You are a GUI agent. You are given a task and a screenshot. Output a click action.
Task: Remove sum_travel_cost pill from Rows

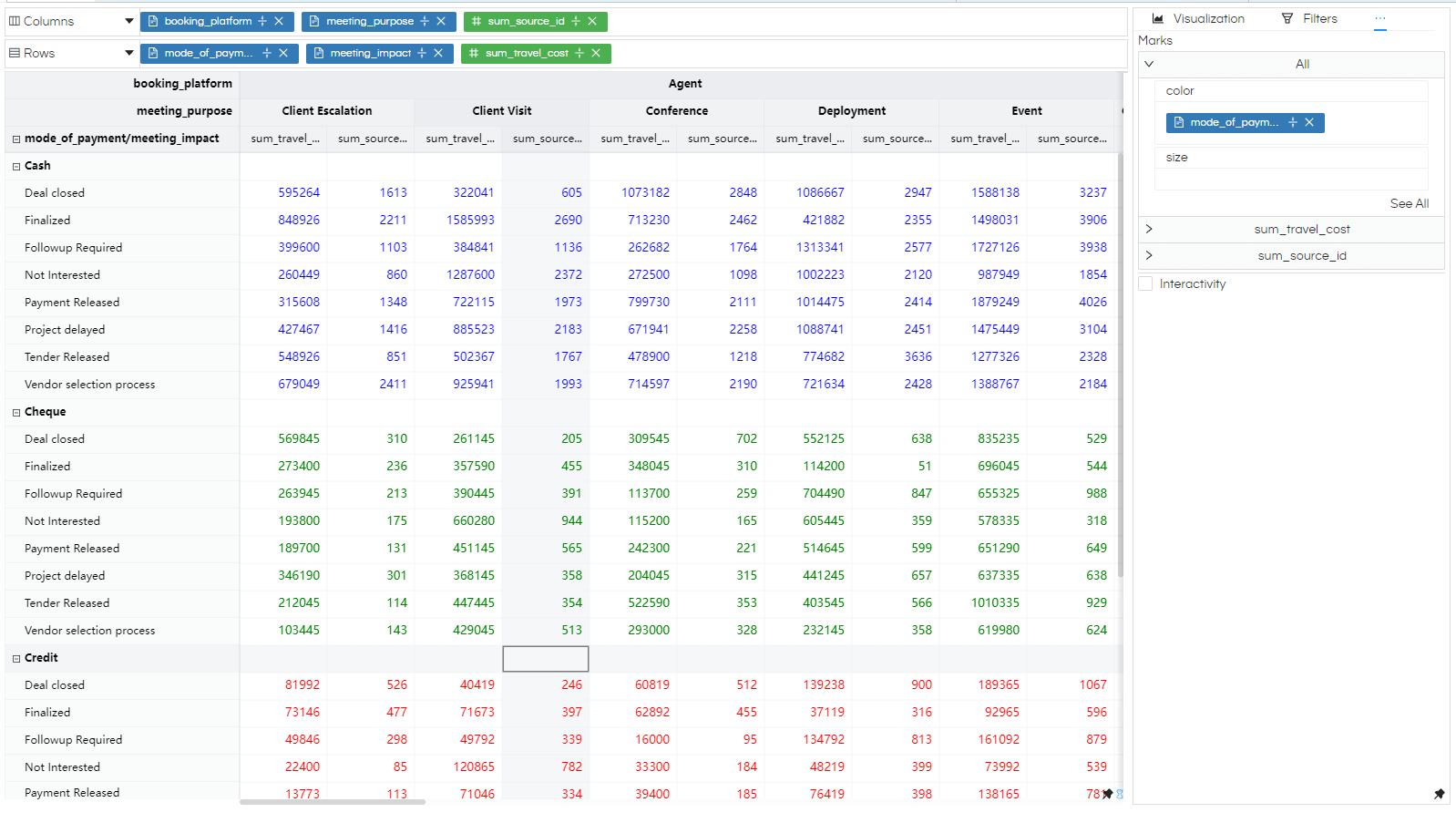pyautogui.click(x=596, y=53)
